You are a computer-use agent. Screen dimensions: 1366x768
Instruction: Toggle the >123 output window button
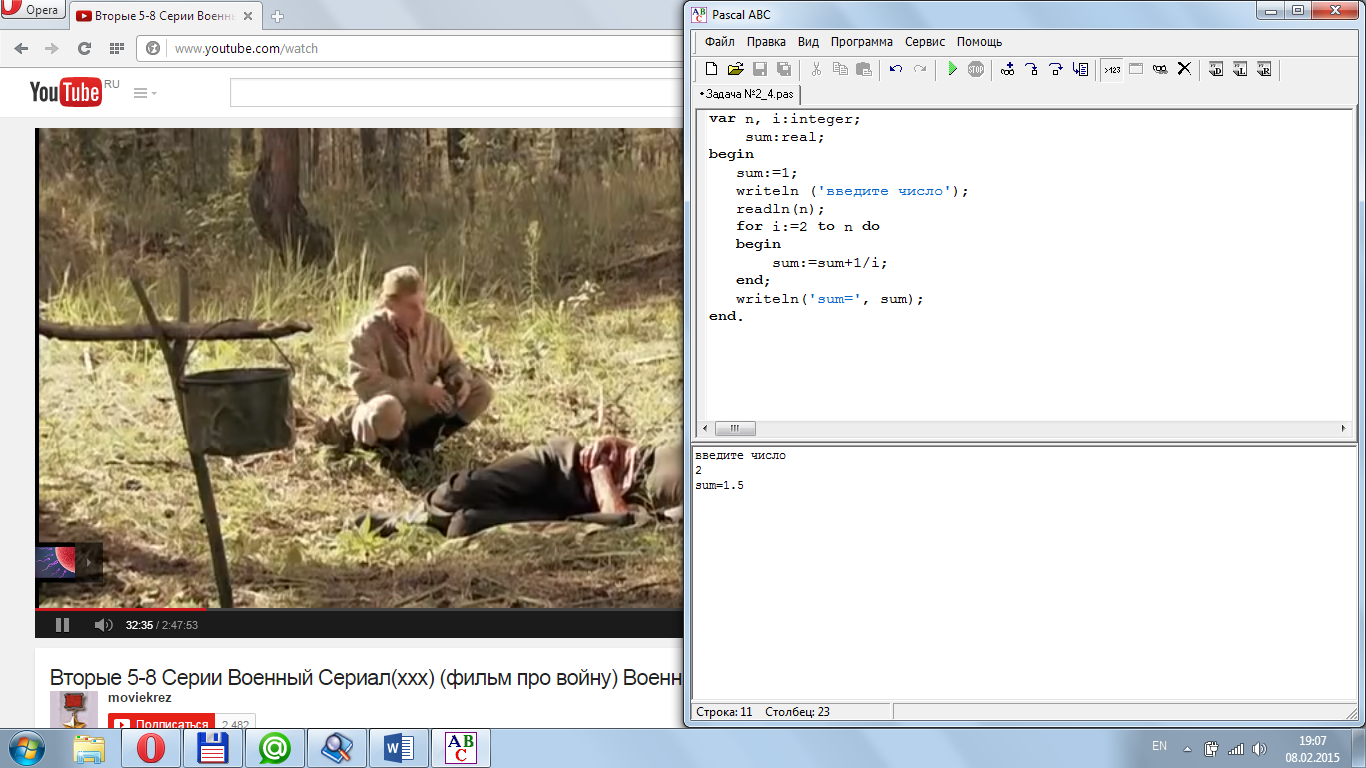pyautogui.click(x=1111, y=69)
